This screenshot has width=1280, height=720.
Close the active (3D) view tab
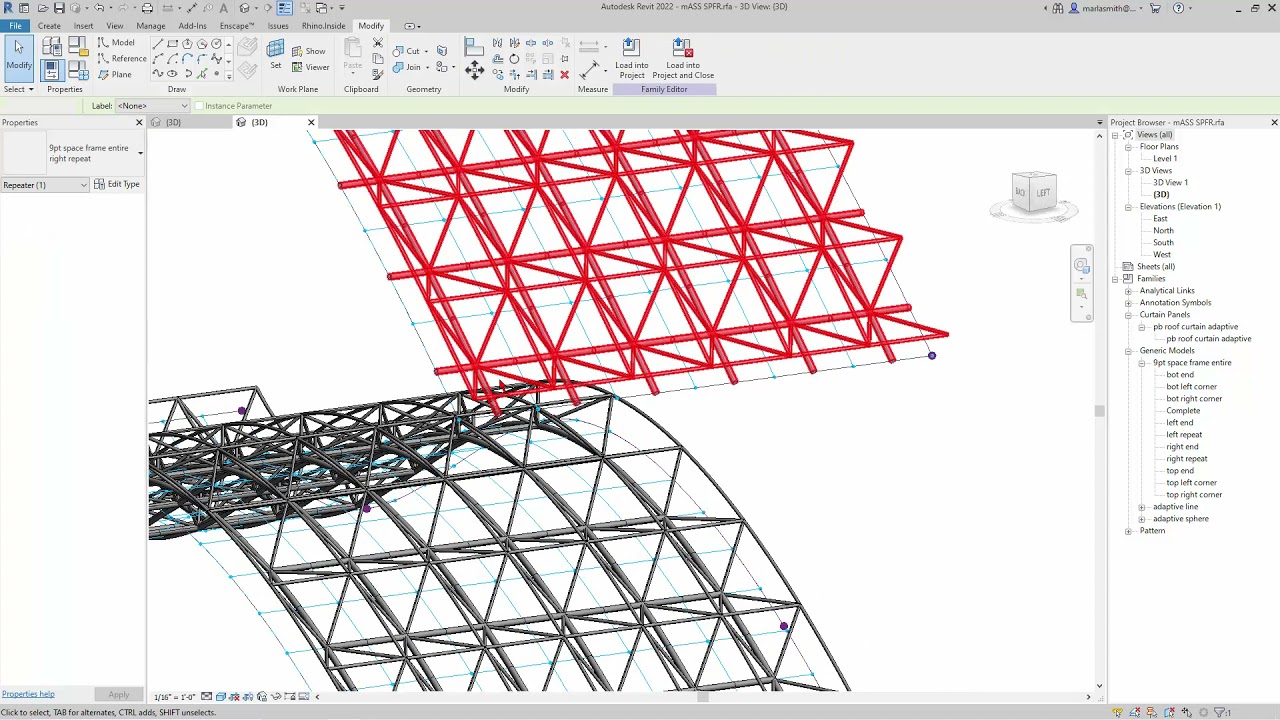[311, 123]
